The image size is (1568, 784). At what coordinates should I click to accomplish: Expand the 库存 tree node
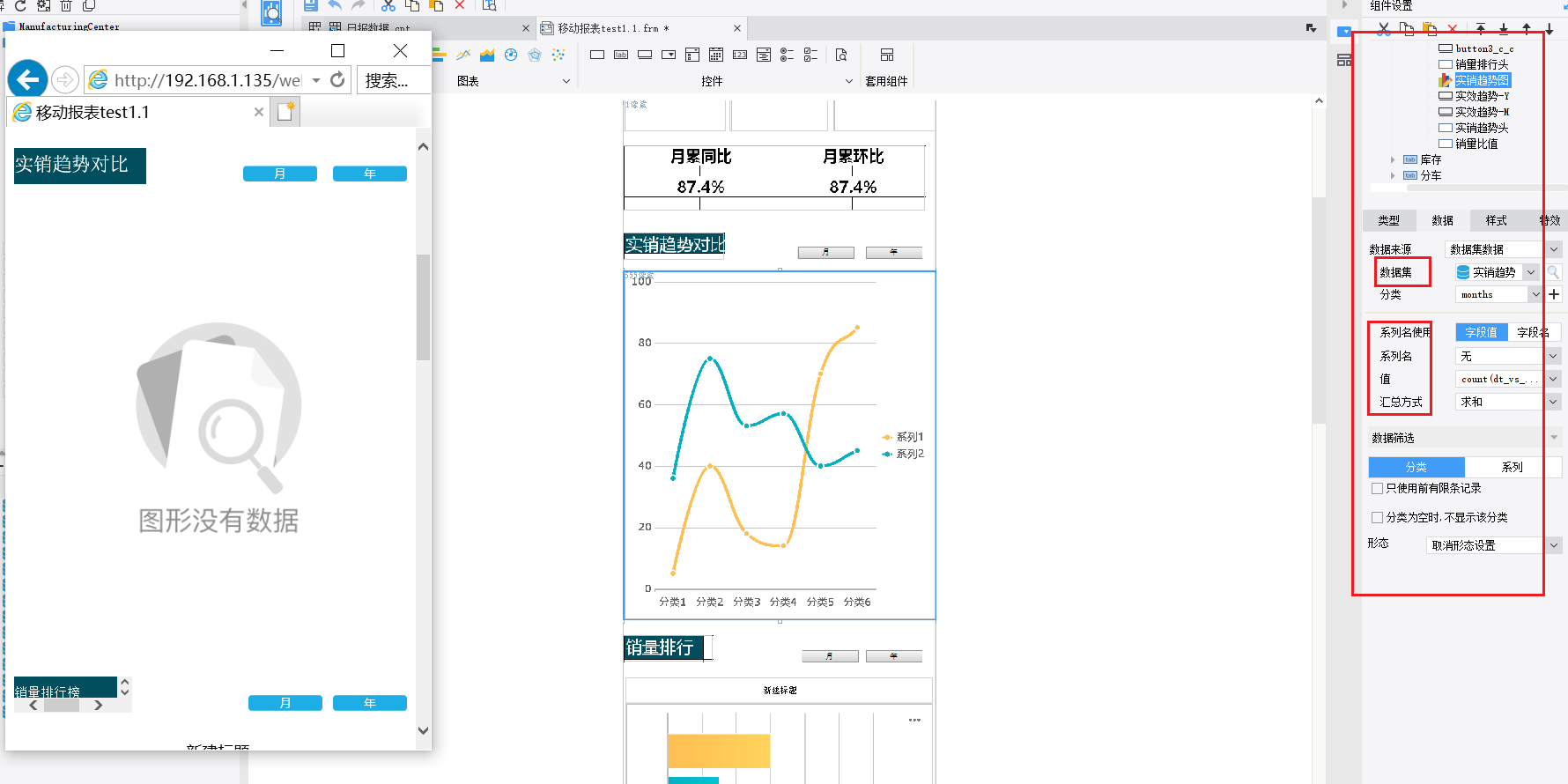[1393, 159]
